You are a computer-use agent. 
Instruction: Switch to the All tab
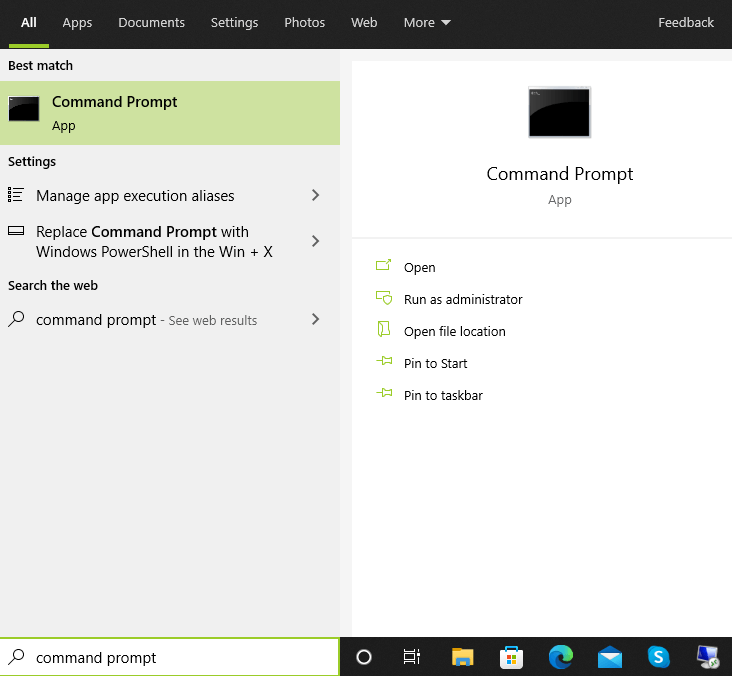28,22
